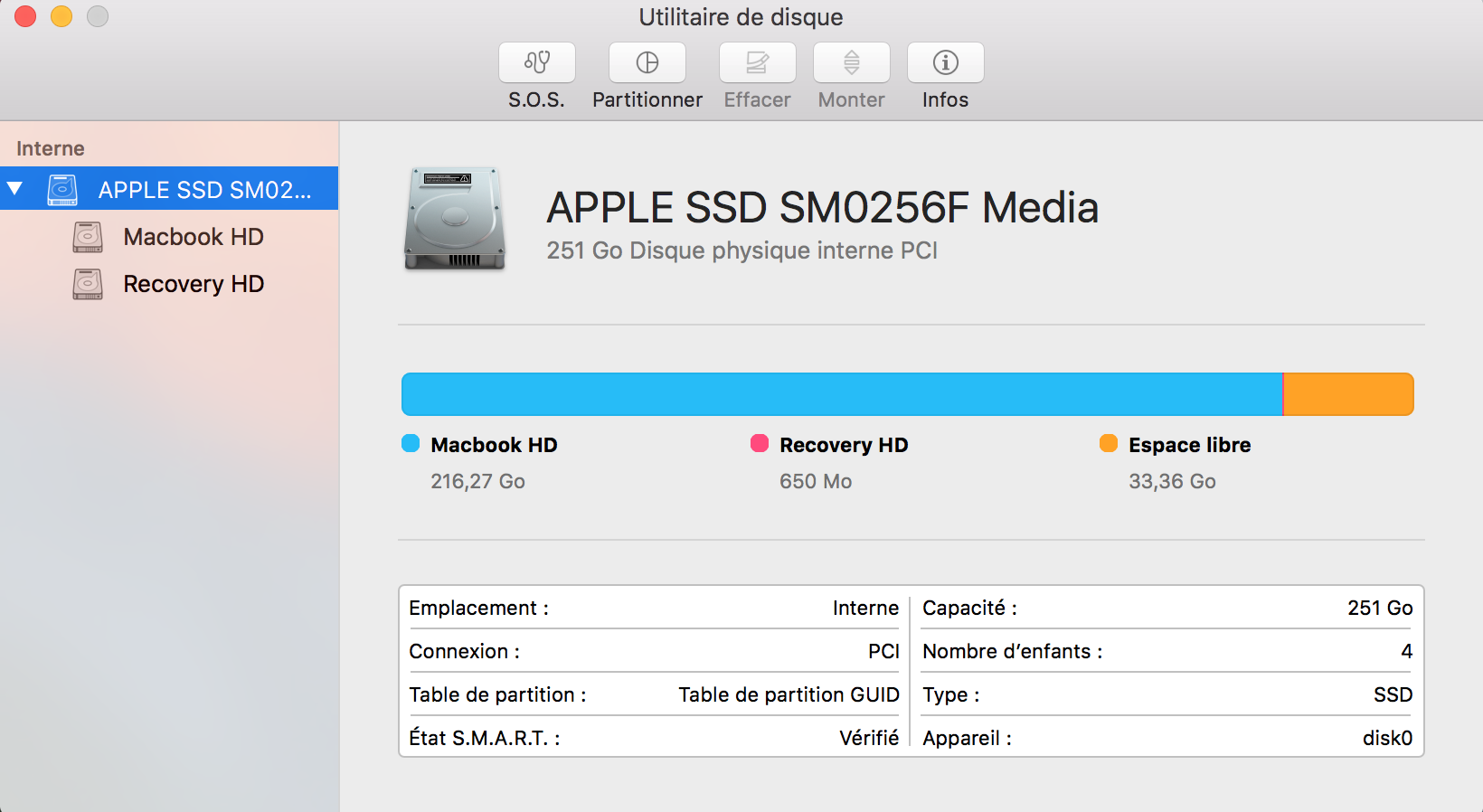Click the Effacer erase toolbar icon
This screenshot has height=812, width=1483.
(x=758, y=62)
